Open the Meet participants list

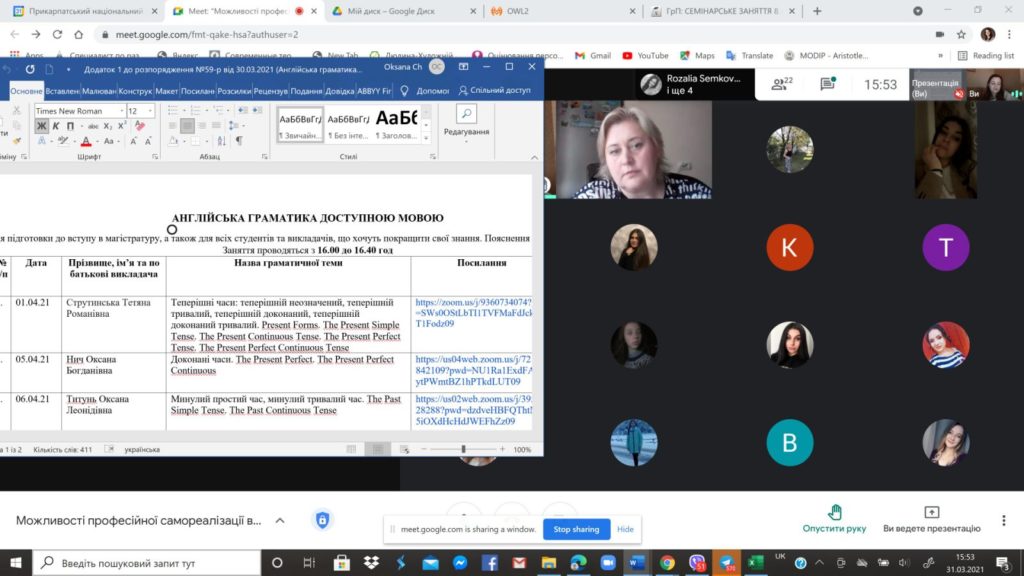click(x=782, y=85)
